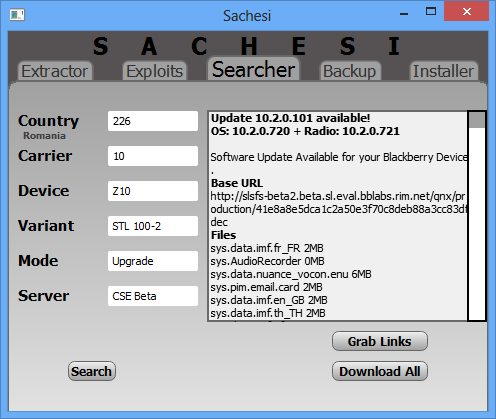Click the 'Software Update Available' description line
The image size is (496, 419).
(338, 157)
